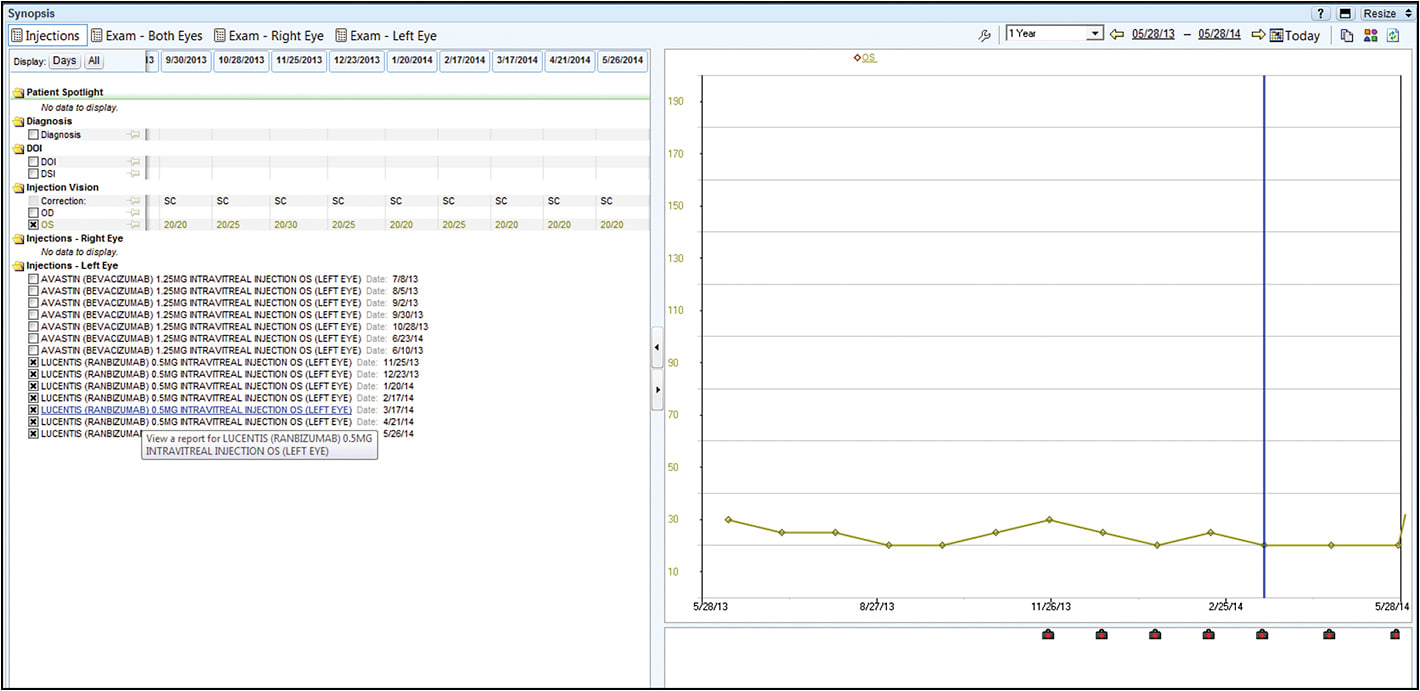Open the wrench settings icon

pos(985,35)
